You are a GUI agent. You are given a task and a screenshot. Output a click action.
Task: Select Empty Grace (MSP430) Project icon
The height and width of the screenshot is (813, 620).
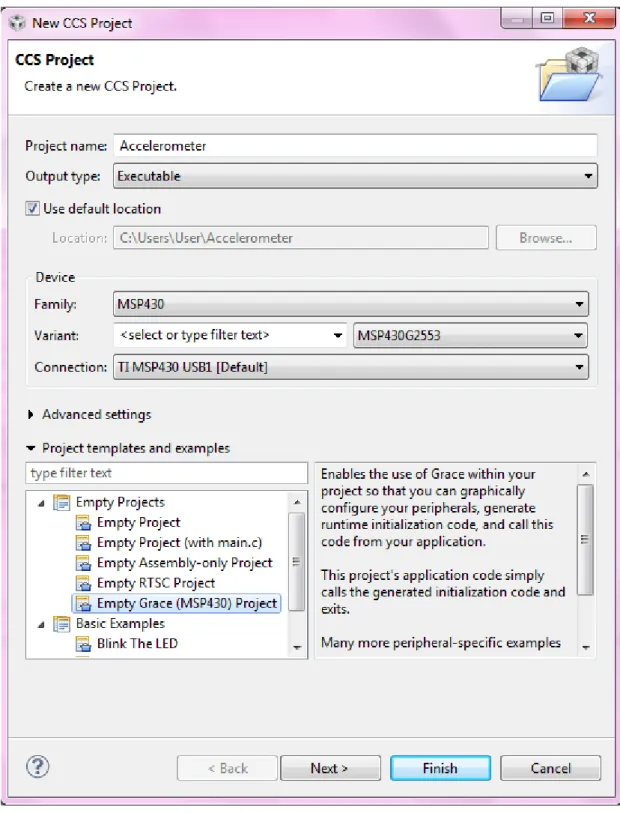(x=83, y=604)
